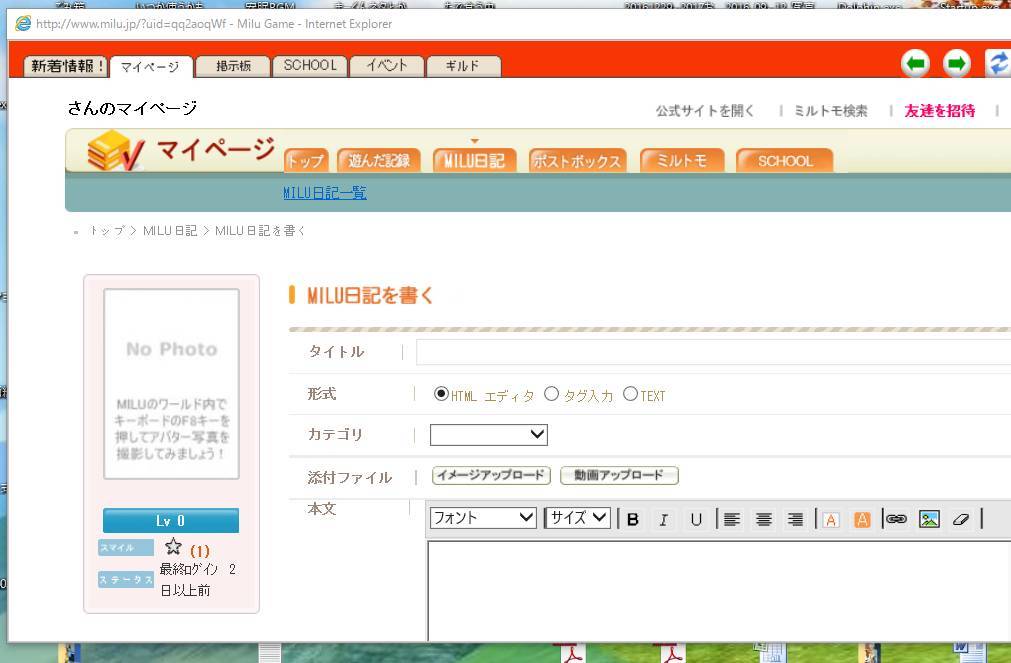Image resolution: width=1011 pixels, height=663 pixels.
Task: Click the insert image icon in editor
Action: tap(929, 519)
